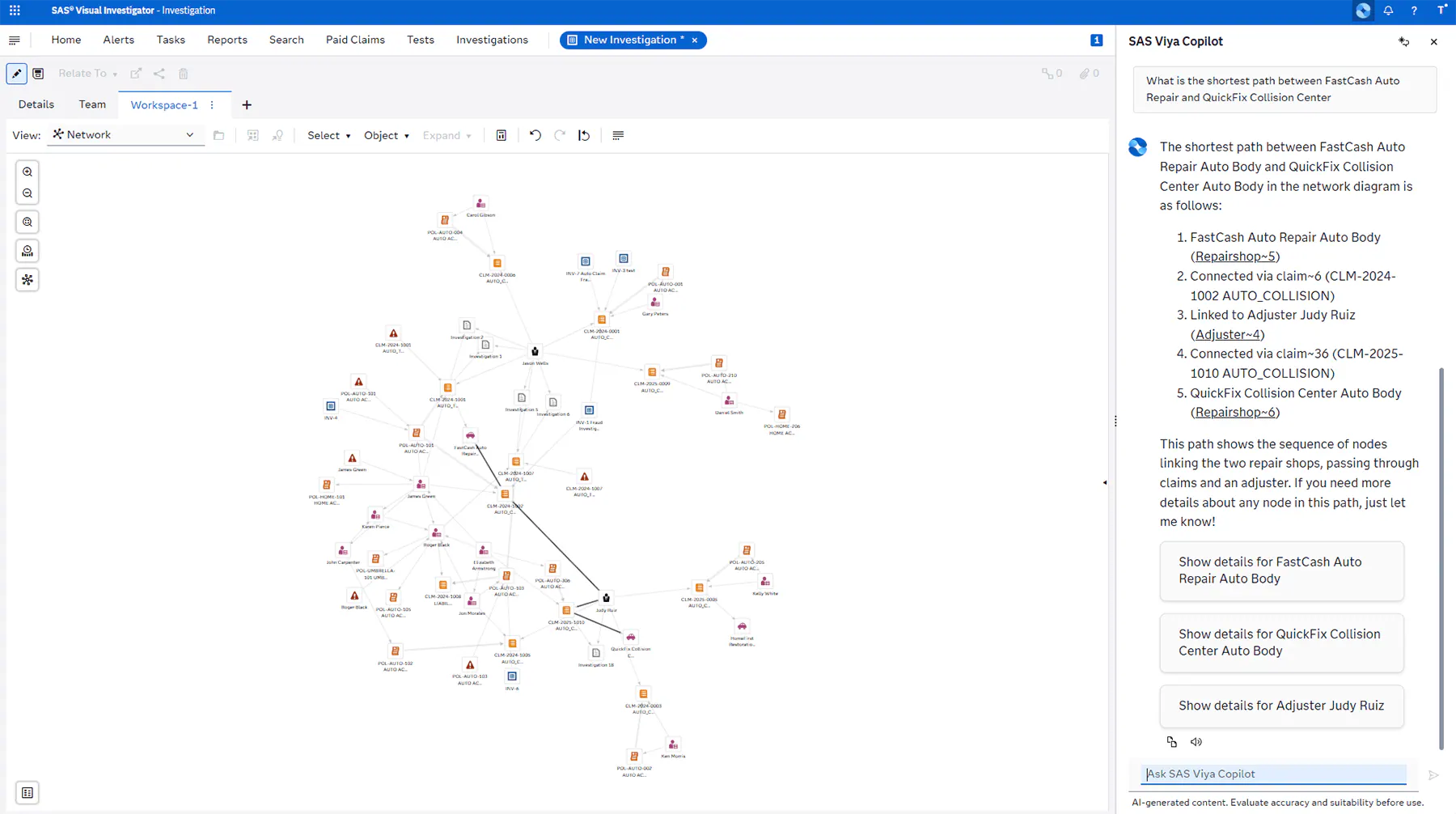Read the Copilot response aloud
1456x814 pixels.
click(1196, 742)
